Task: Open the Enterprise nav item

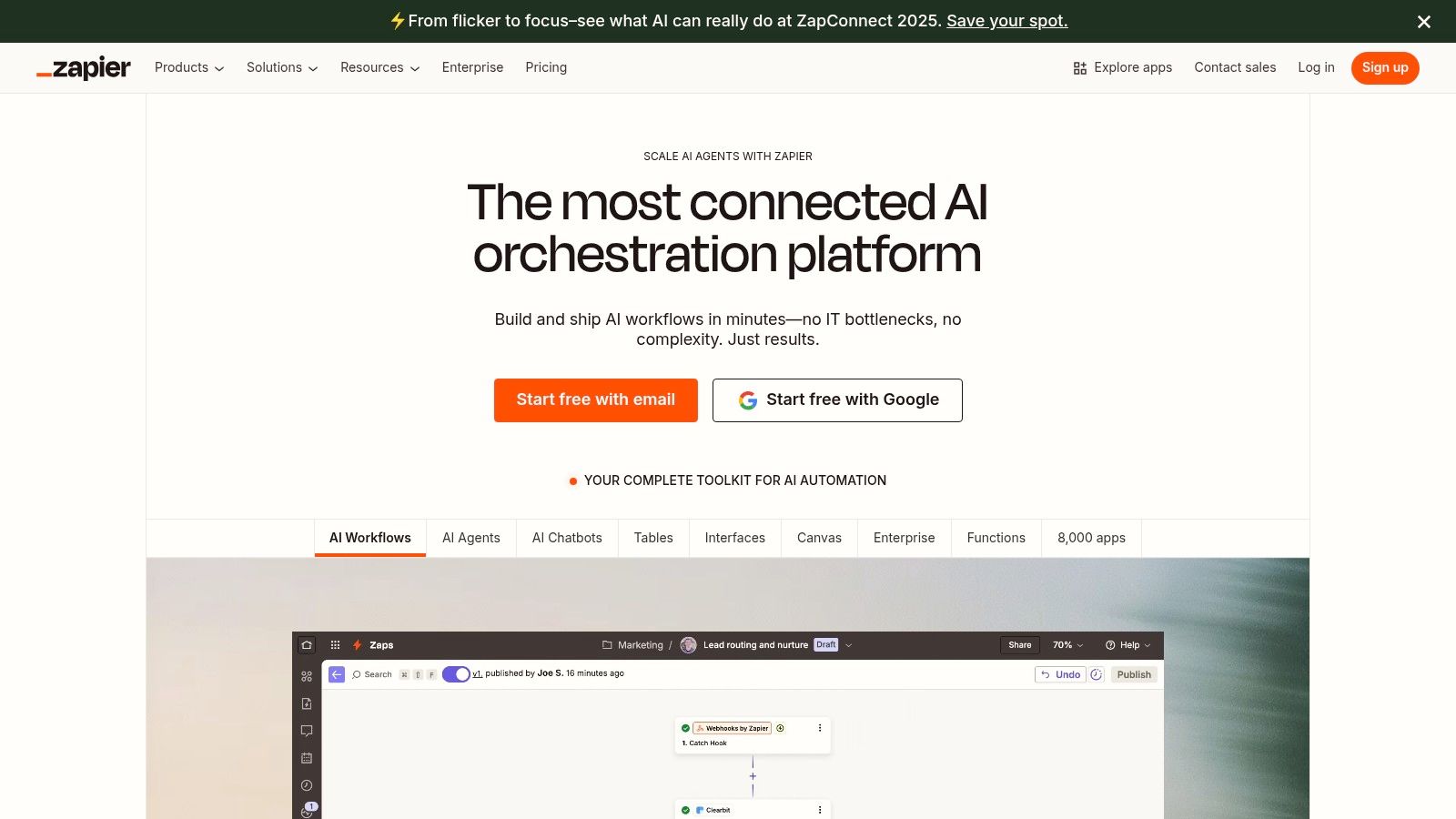Action: (472, 68)
